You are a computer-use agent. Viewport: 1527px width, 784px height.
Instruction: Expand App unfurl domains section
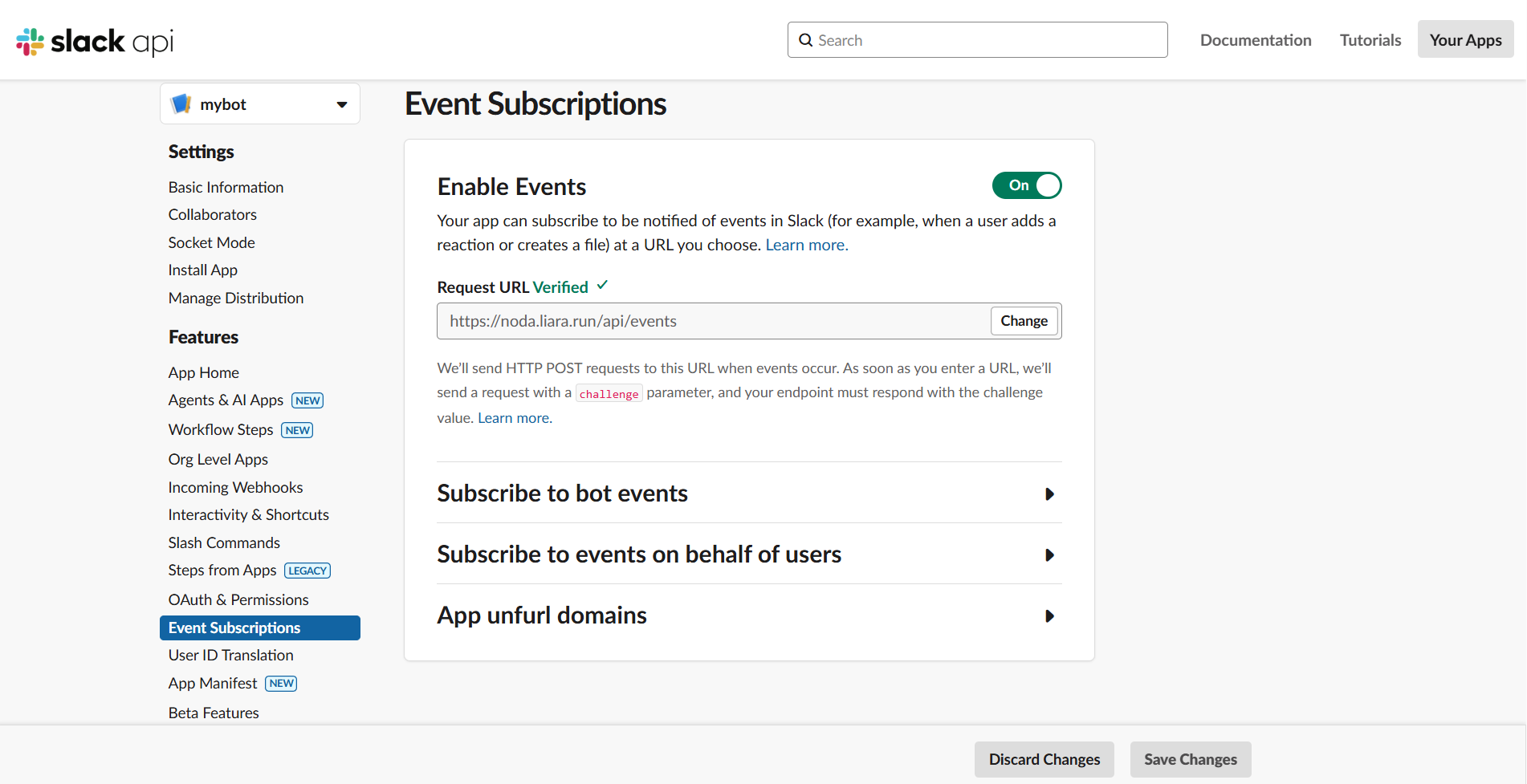pos(749,615)
